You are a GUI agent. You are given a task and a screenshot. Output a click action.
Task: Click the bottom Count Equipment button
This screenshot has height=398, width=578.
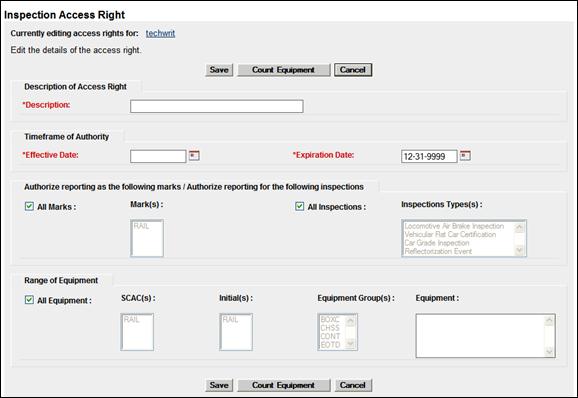click(x=283, y=385)
